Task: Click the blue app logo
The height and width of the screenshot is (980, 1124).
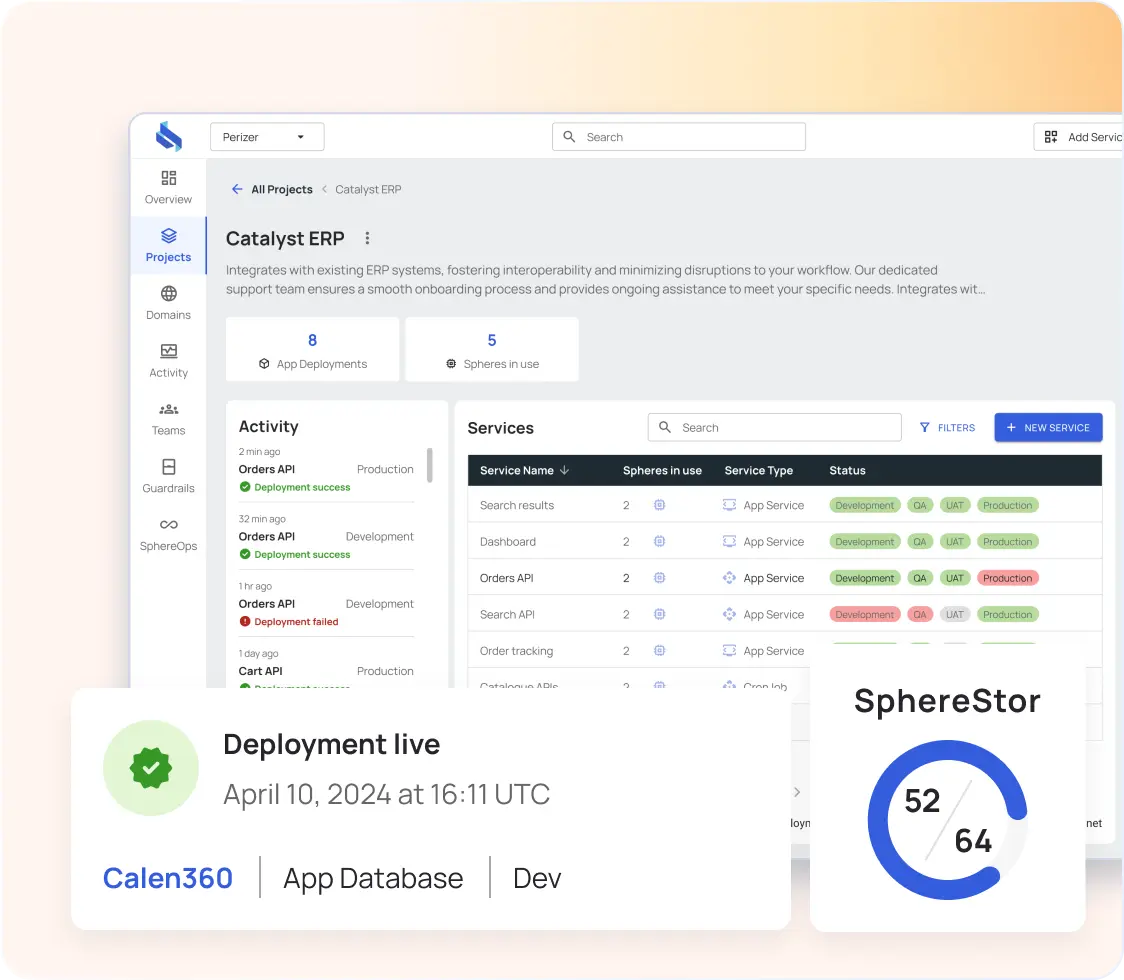Action: [169, 136]
